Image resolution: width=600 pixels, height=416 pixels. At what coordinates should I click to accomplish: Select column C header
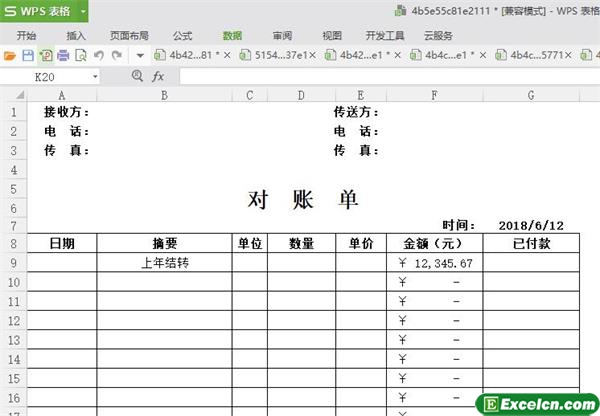pos(250,95)
